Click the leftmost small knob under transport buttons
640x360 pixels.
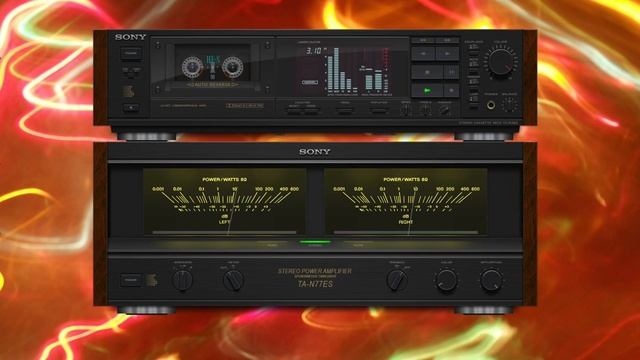[x=406, y=109]
